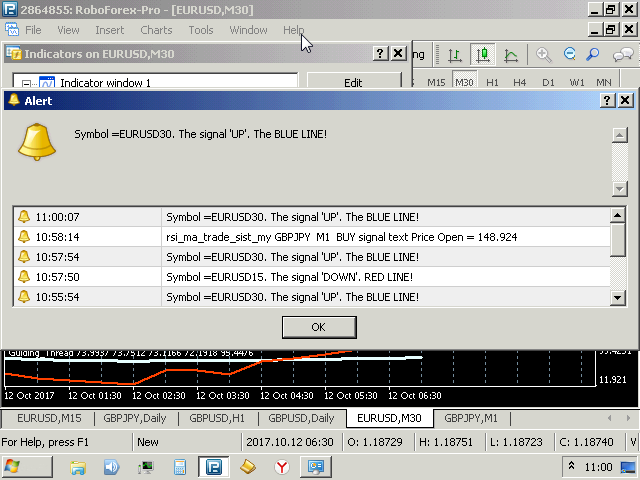Open the Windows Start button
This screenshot has width=640, height=480.
[27, 467]
